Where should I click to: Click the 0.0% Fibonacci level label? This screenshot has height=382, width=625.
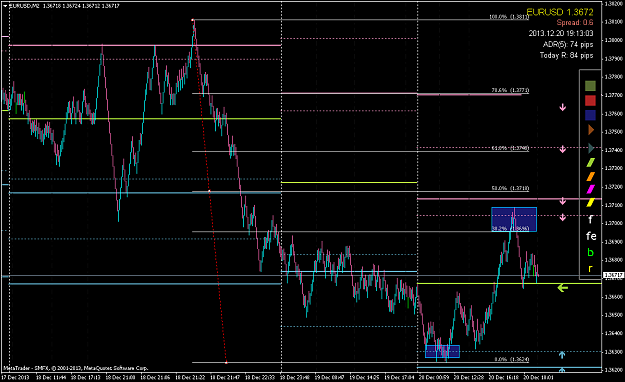pyautogui.click(x=512, y=359)
